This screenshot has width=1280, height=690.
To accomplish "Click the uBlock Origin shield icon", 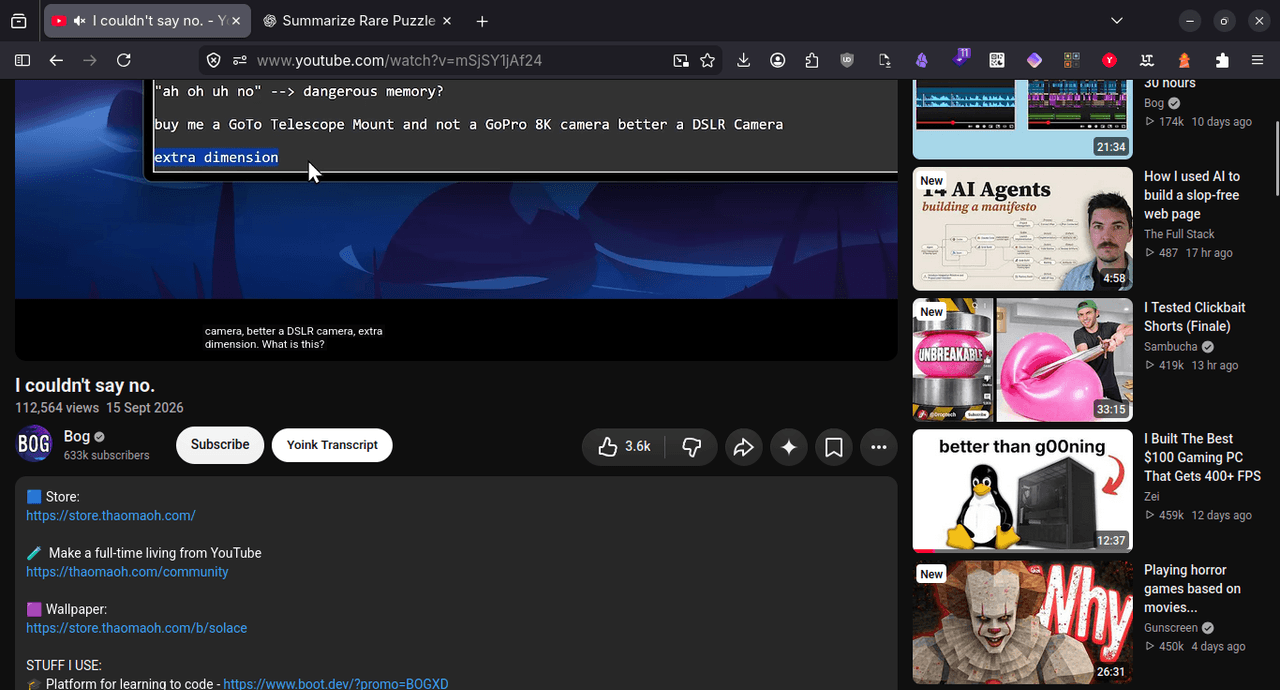I will (x=847, y=60).
